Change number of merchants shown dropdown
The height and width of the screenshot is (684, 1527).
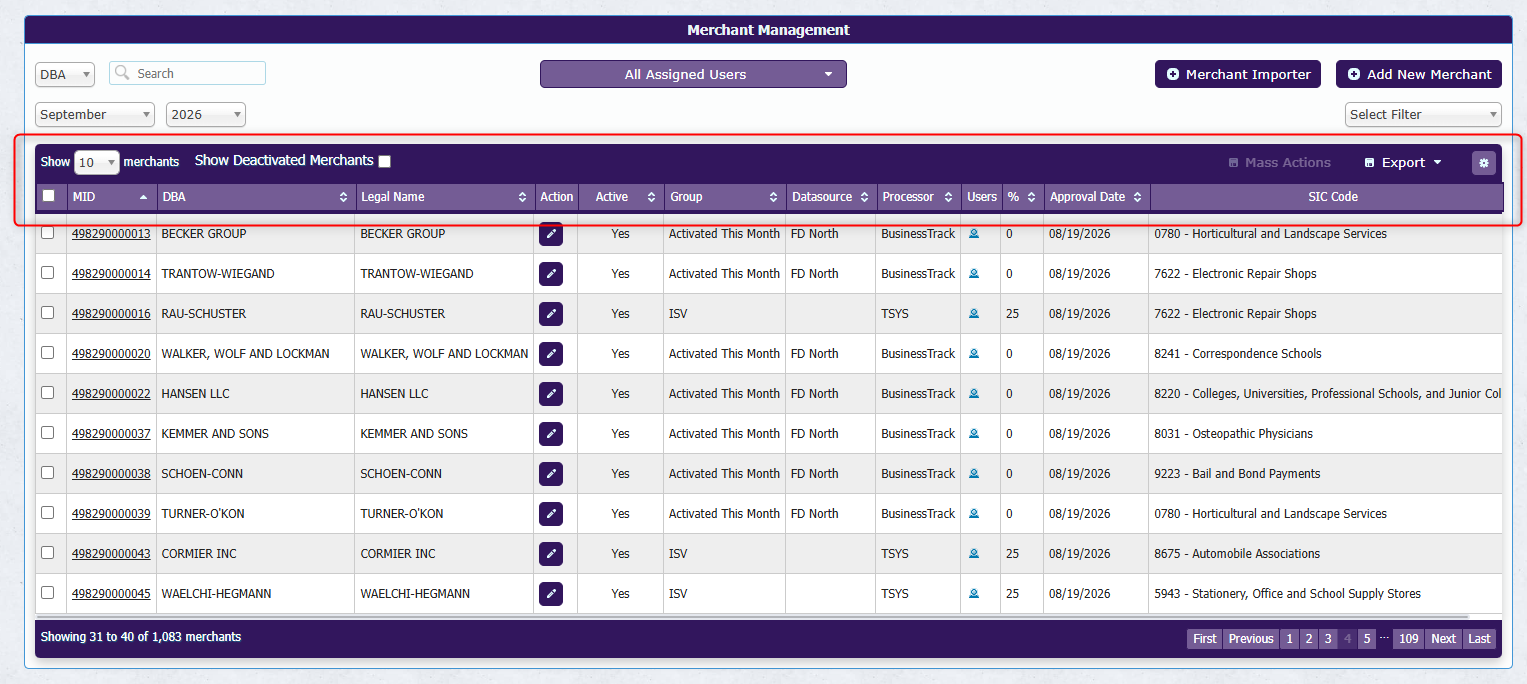pos(97,162)
